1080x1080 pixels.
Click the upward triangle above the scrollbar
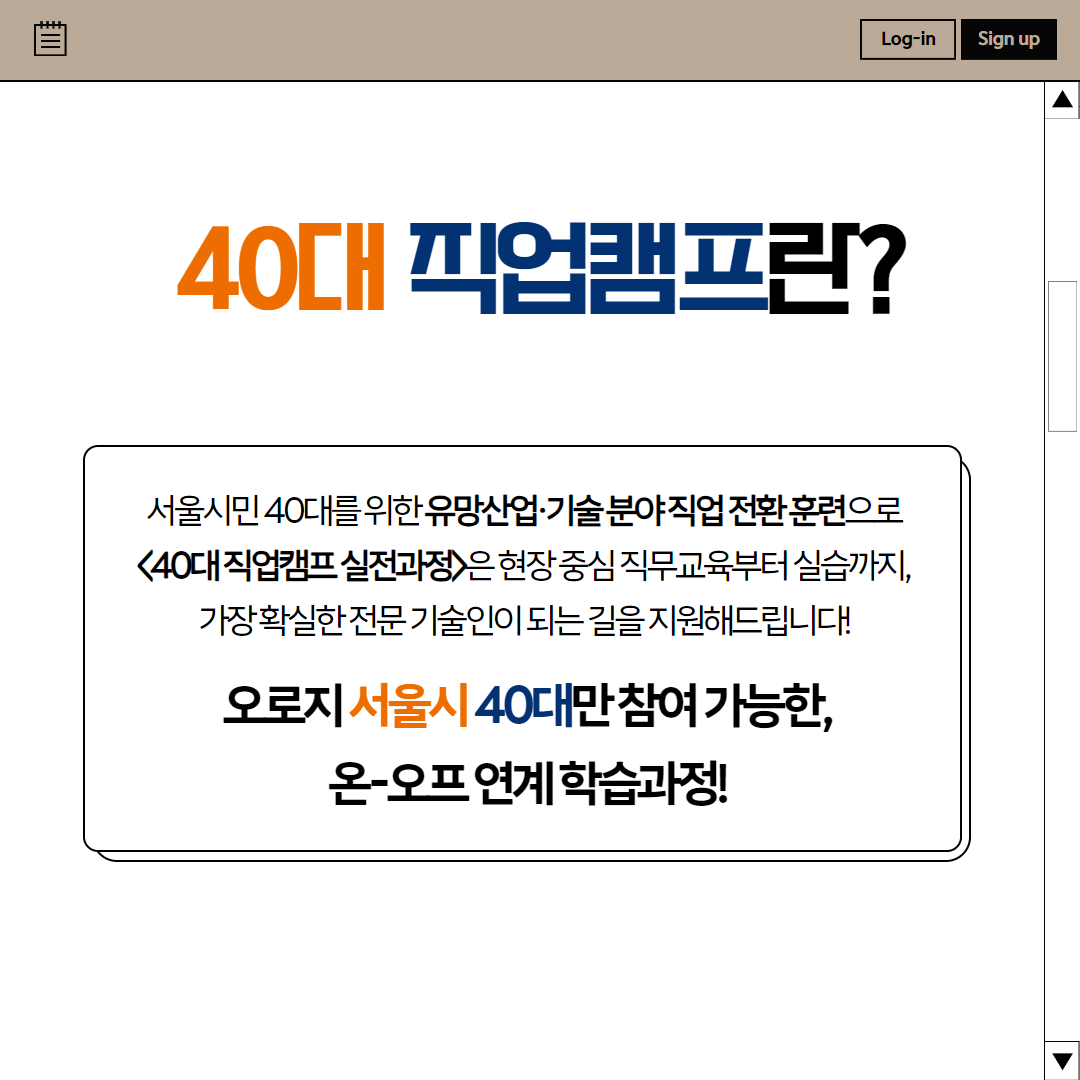click(1063, 99)
